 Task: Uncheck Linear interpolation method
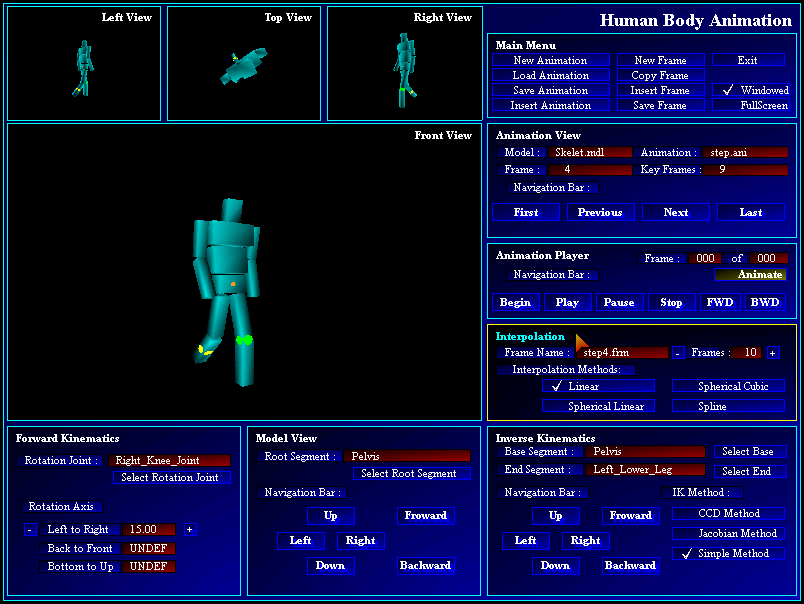point(597,386)
